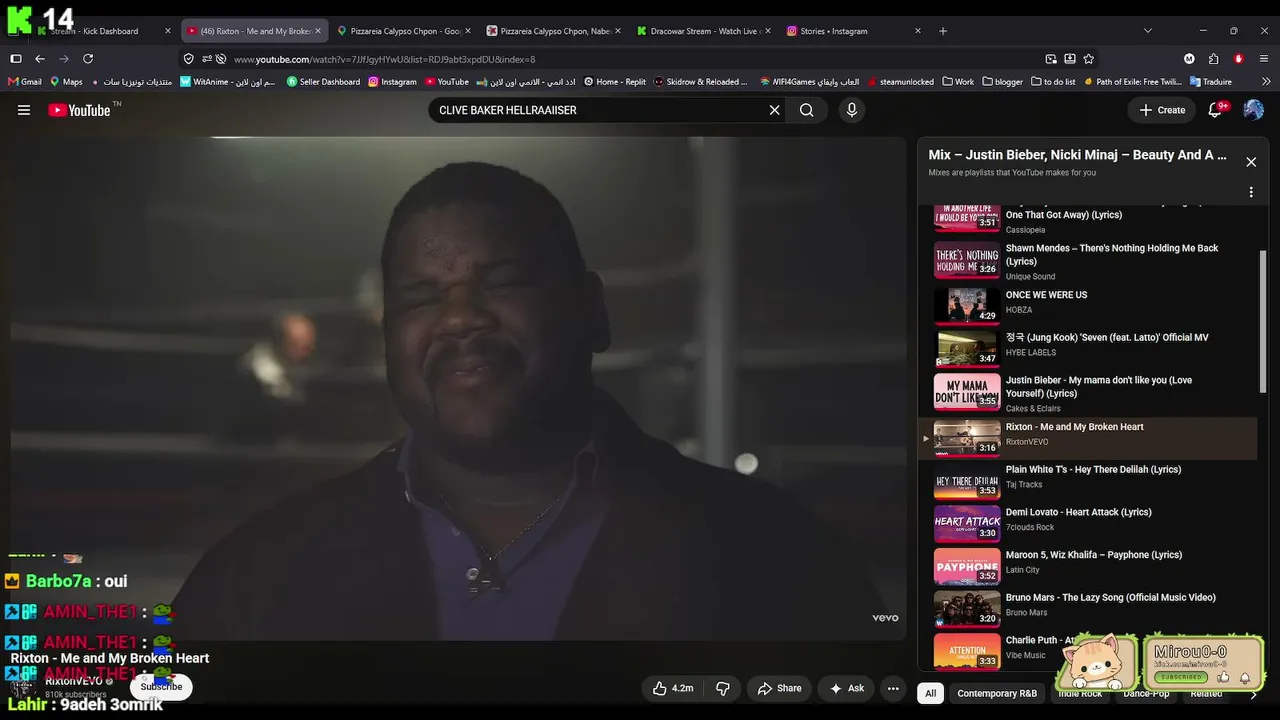Reload the page in the browser

[88, 59]
